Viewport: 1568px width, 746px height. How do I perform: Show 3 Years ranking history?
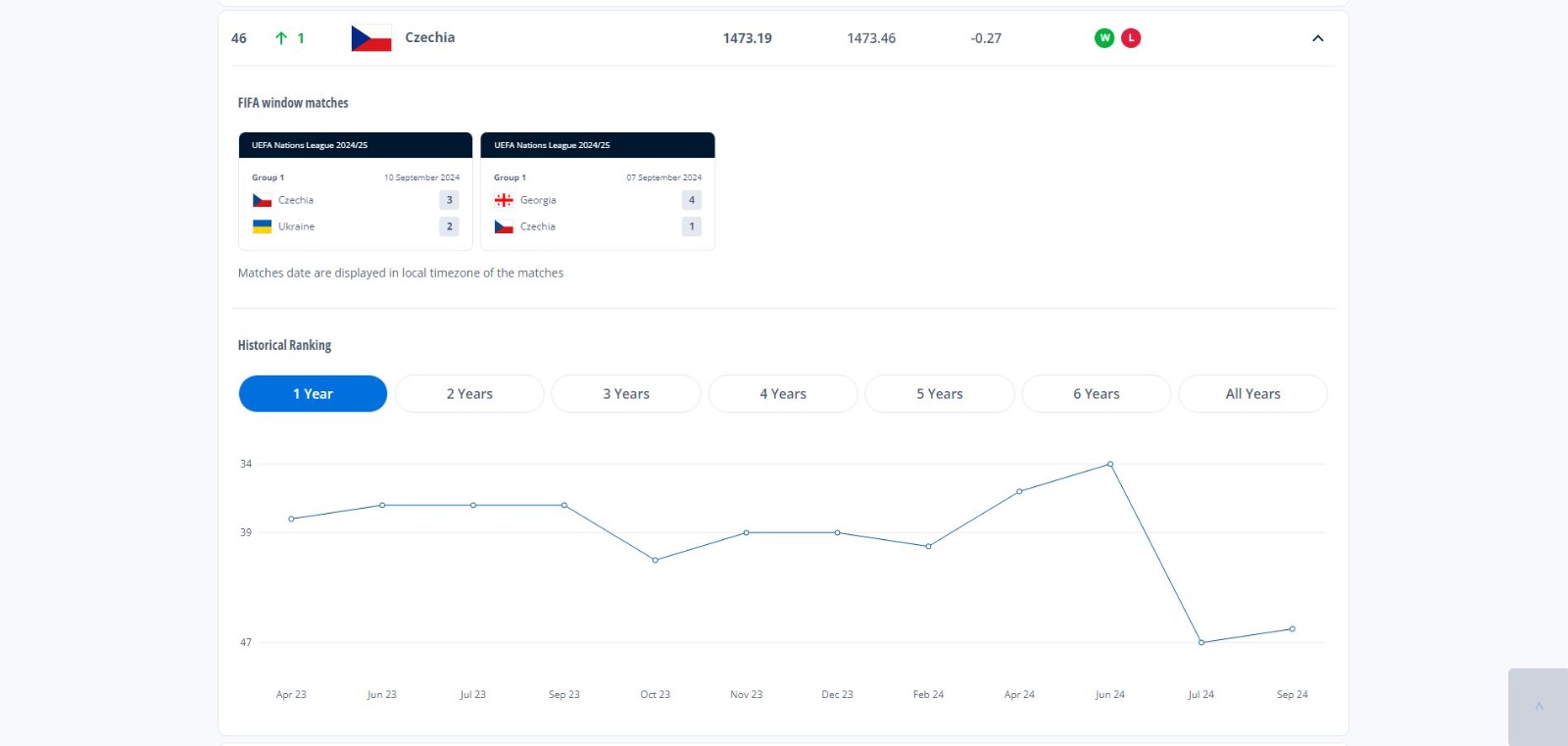pyautogui.click(x=626, y=394)
